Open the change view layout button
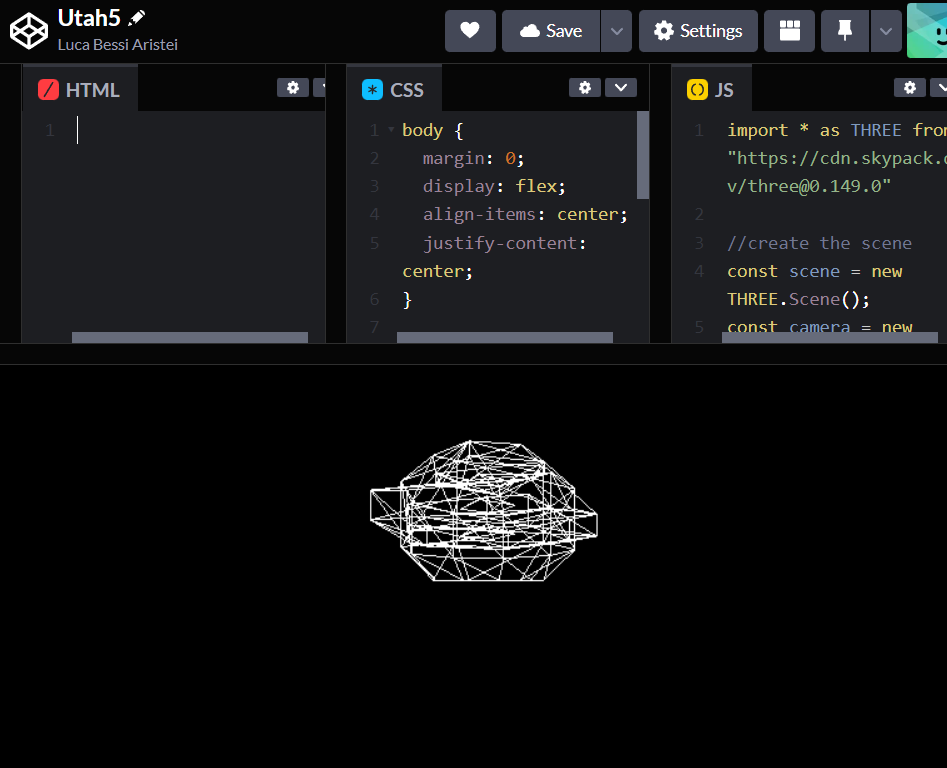947x768 pixels. pos(789,31)
